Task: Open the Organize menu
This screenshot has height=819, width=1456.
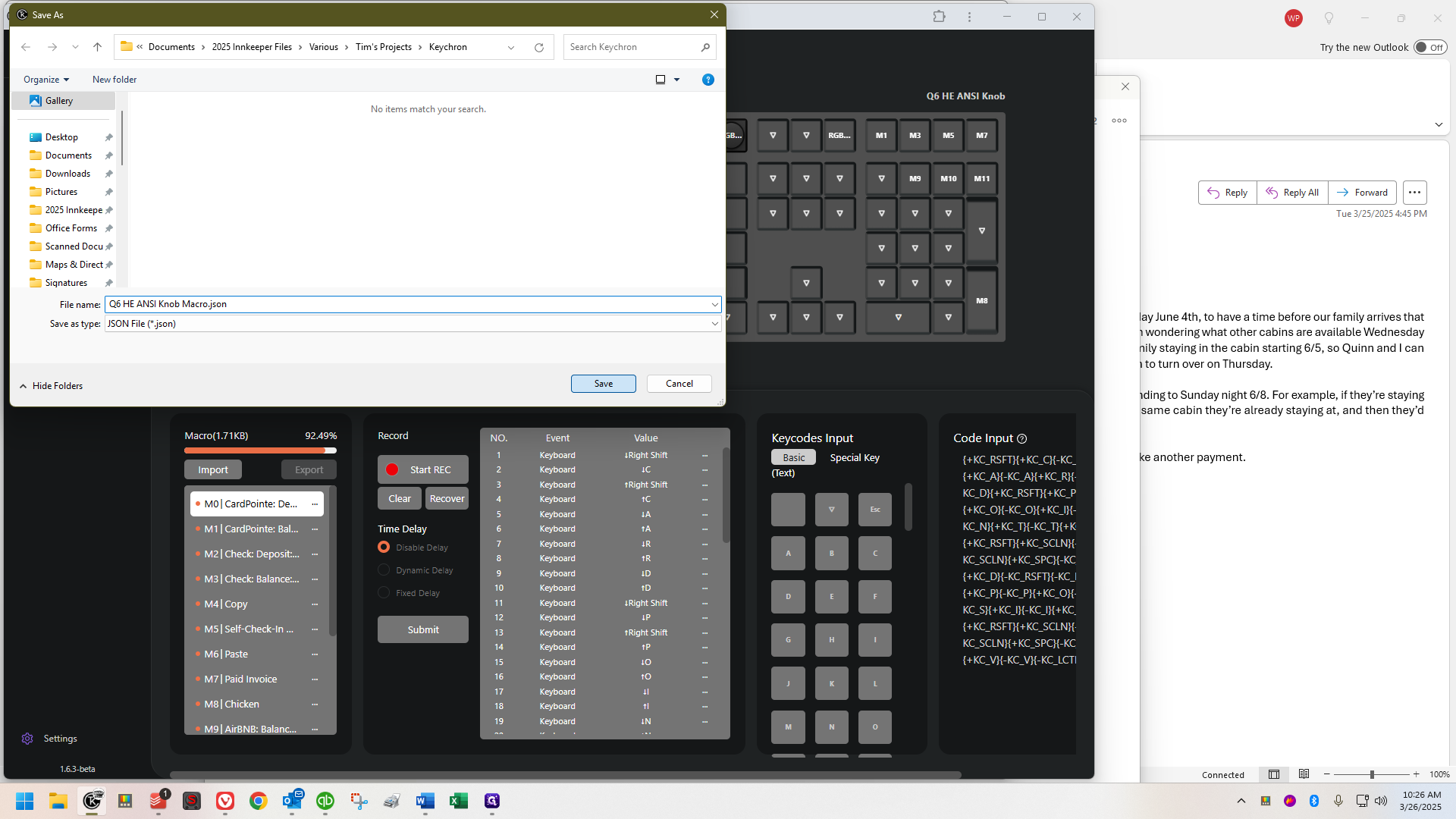Action: (46, 80)
